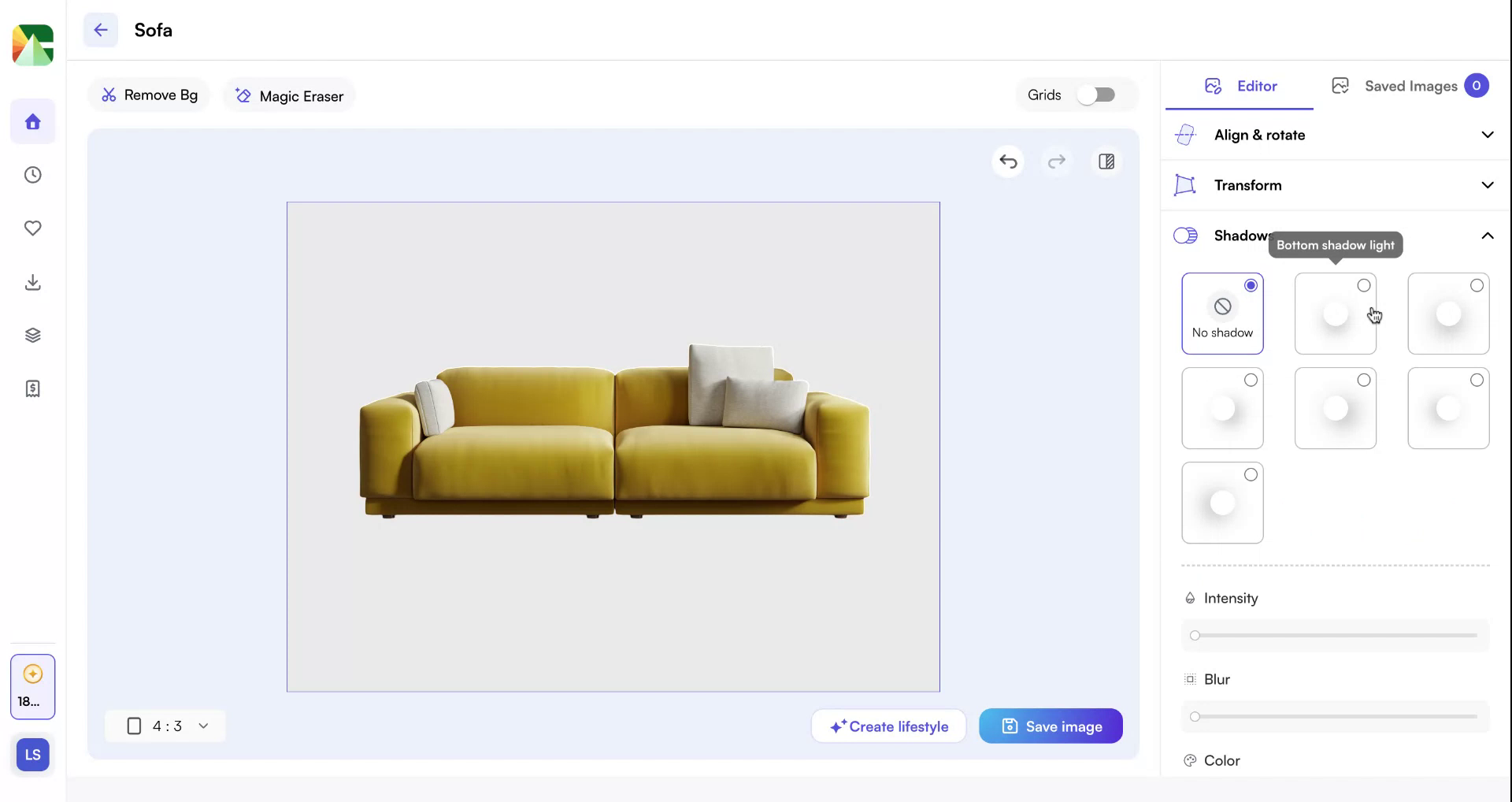The height and width of the screenshot is (802, 1512).
Task: Click the redo arrow above the canvas
Action: (1058, 162)
